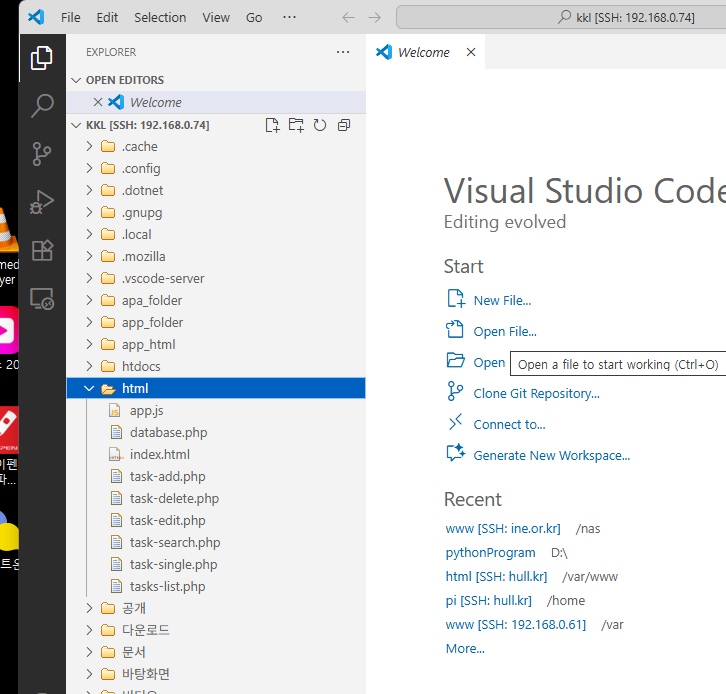
Task: Switch to the Welcome tab
Action: click(423, 52)
